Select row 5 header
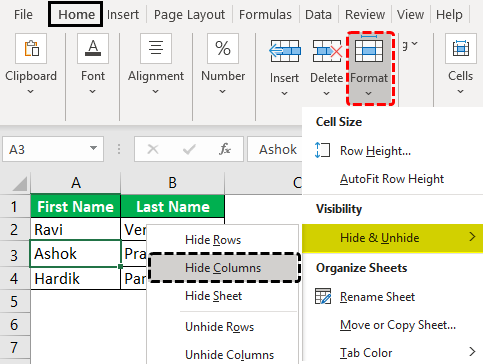The width and height of the screenshot is (483, 364). pos(15,301)
